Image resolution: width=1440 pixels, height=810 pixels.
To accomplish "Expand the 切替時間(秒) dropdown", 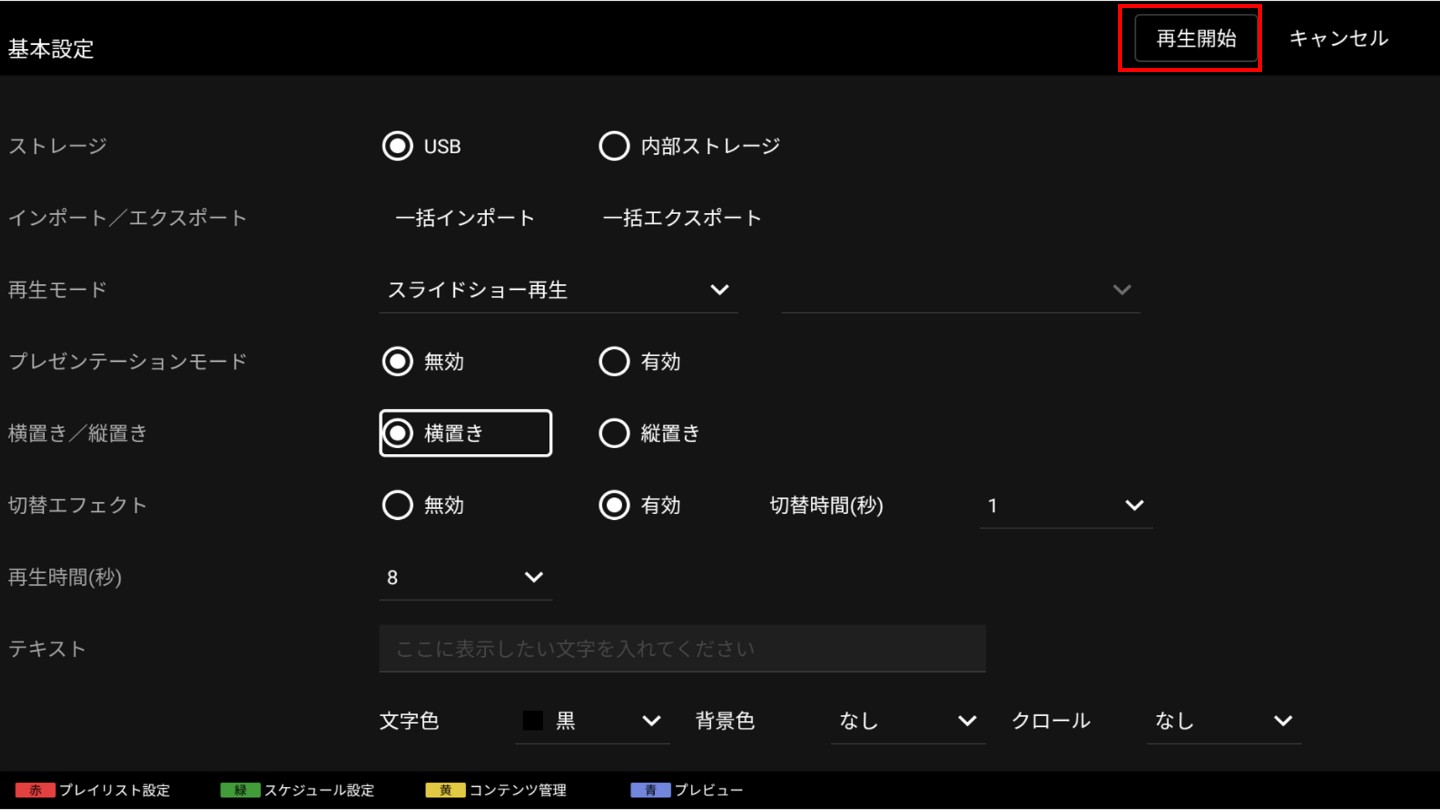I will 1065,506.
